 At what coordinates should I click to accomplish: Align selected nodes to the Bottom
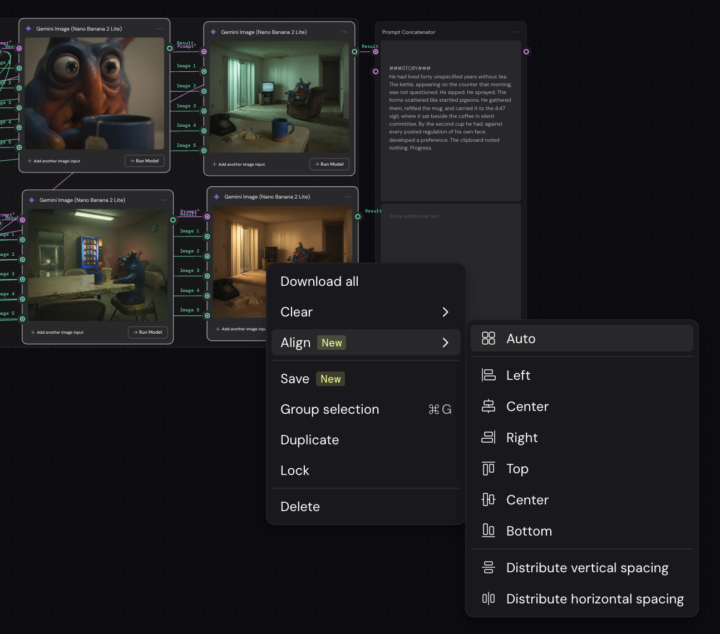coord(582,531)
